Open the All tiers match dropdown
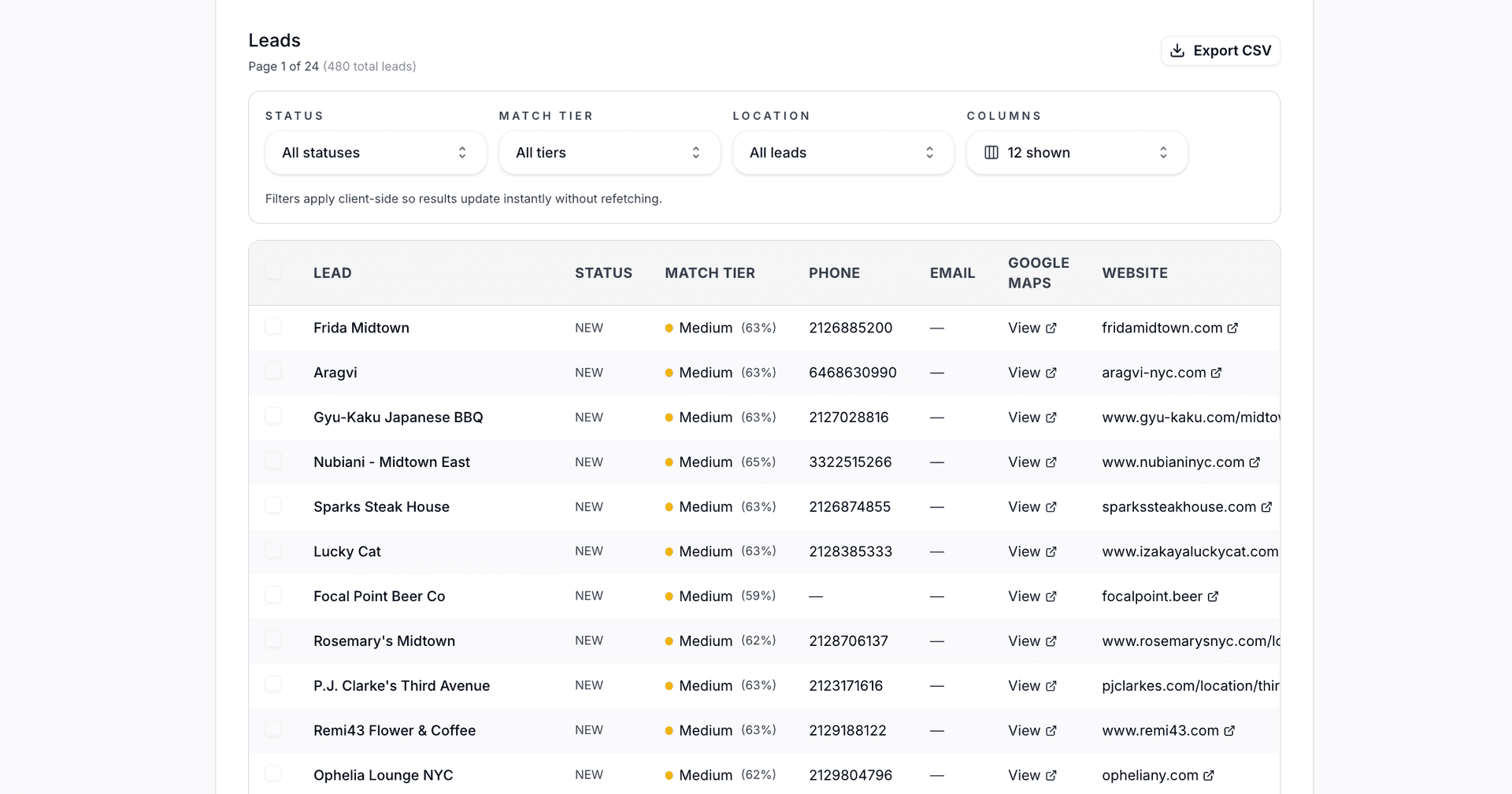The image size is (1512, 794). 609,152
